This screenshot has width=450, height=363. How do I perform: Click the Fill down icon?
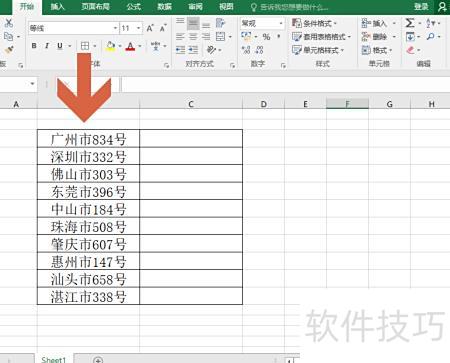pyautogui.click(x=410, y=36)
